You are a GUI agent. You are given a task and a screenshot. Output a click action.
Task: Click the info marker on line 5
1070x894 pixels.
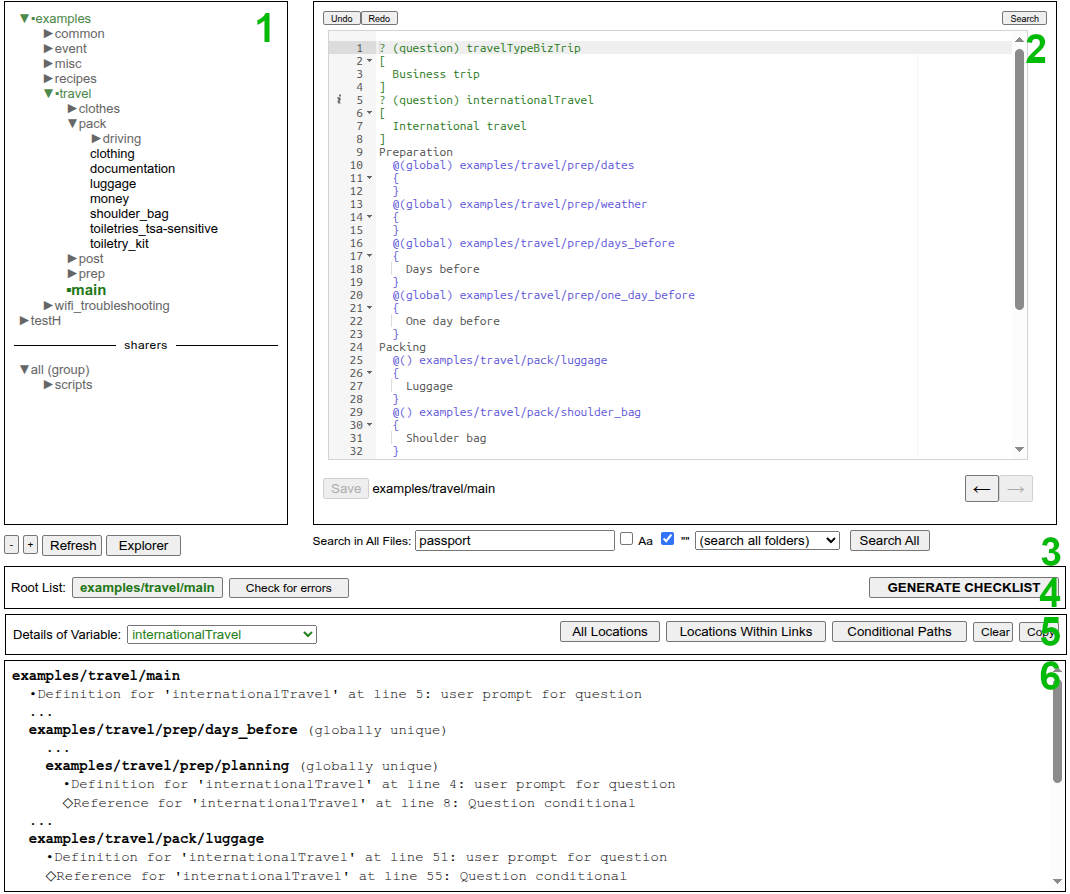point(340,100)
